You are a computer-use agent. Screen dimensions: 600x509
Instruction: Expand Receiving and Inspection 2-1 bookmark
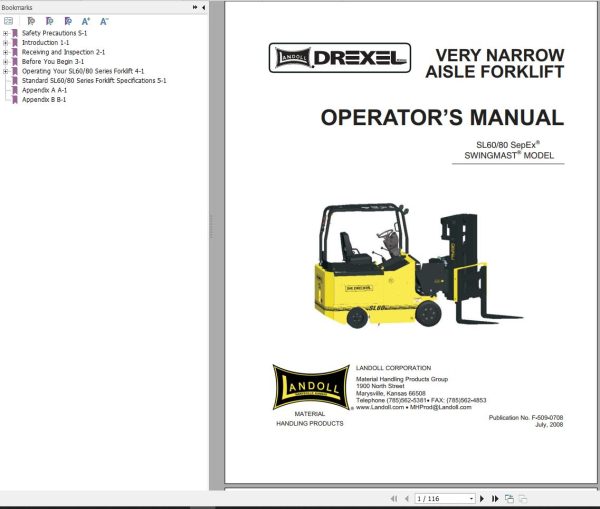coord(5,52)
